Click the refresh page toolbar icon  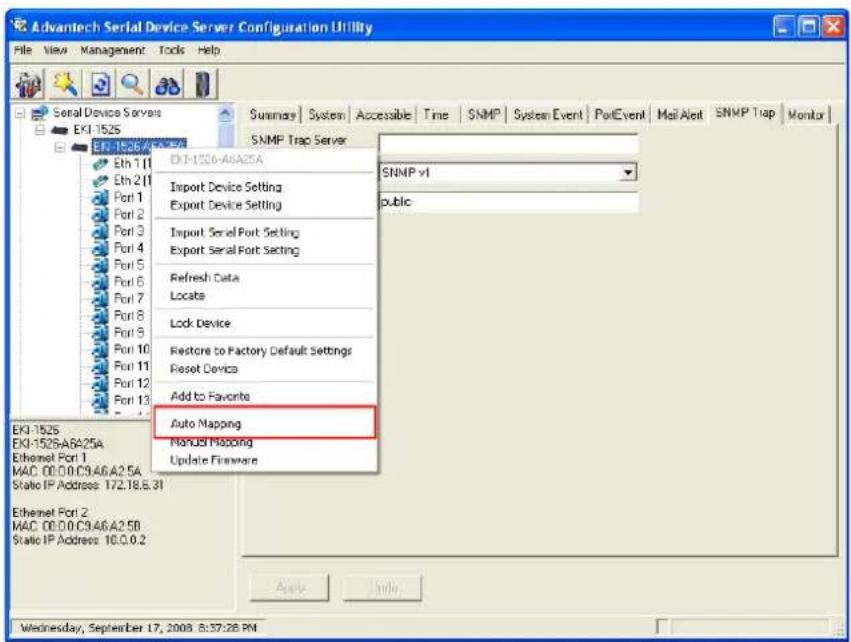pos(100,84)
